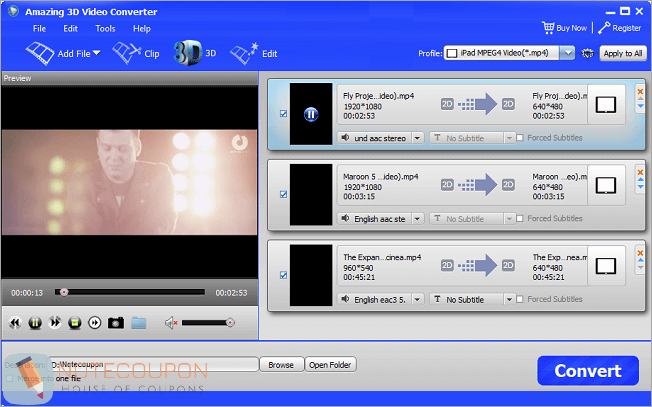Move Maroon 5 item down

[x=640, y=187]
